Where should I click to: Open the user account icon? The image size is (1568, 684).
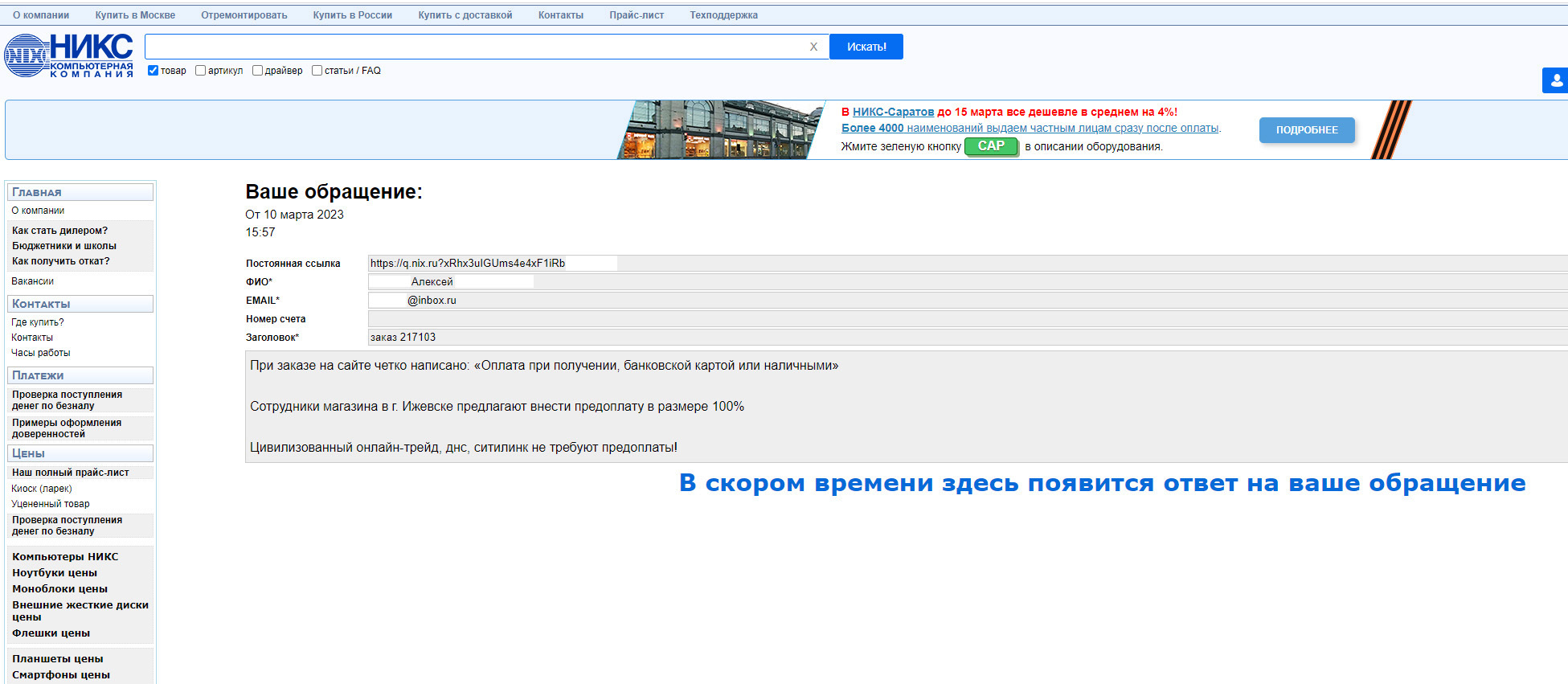coord(1556,80)
